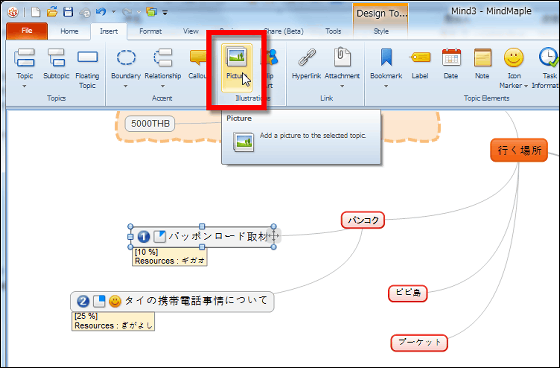Add an Attachment with the paperclip icon
Screen dimensions: 560x368
pyautogui.click(x=342, y=64)
